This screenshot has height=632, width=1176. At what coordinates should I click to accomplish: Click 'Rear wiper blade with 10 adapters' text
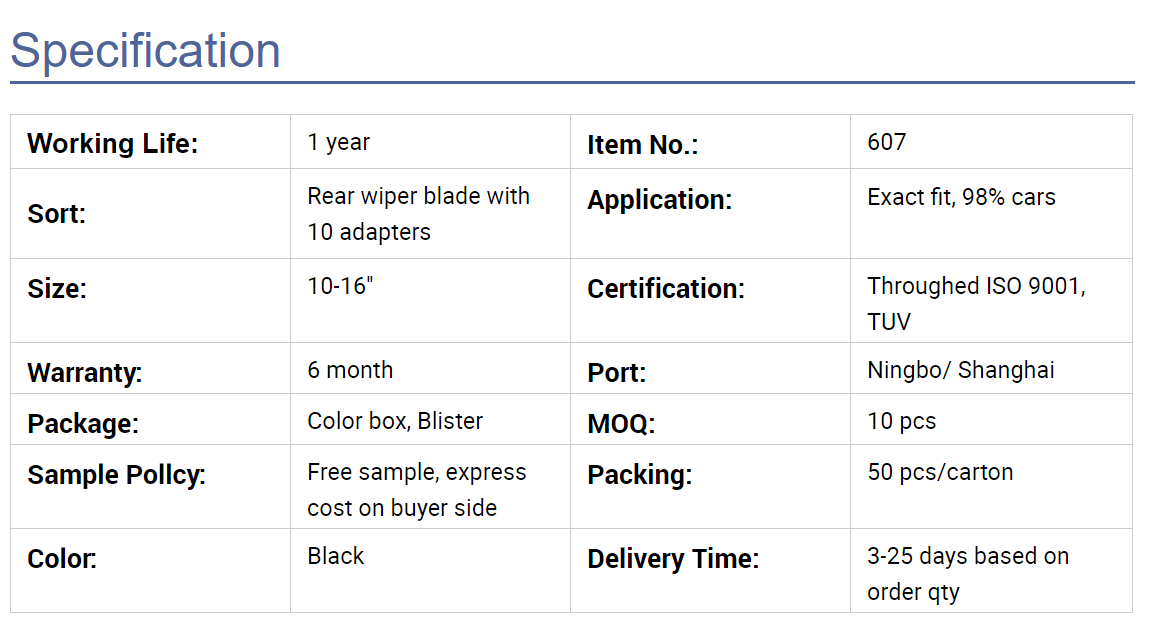(x=418, y=214)
